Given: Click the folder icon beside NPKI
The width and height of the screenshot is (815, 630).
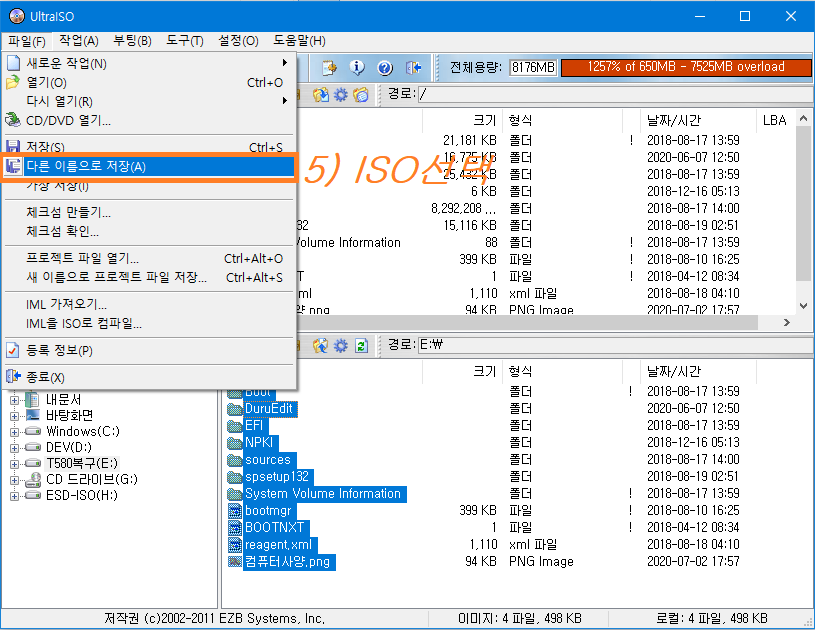Looking at the screenshot, I should click(x=235, y=443).
